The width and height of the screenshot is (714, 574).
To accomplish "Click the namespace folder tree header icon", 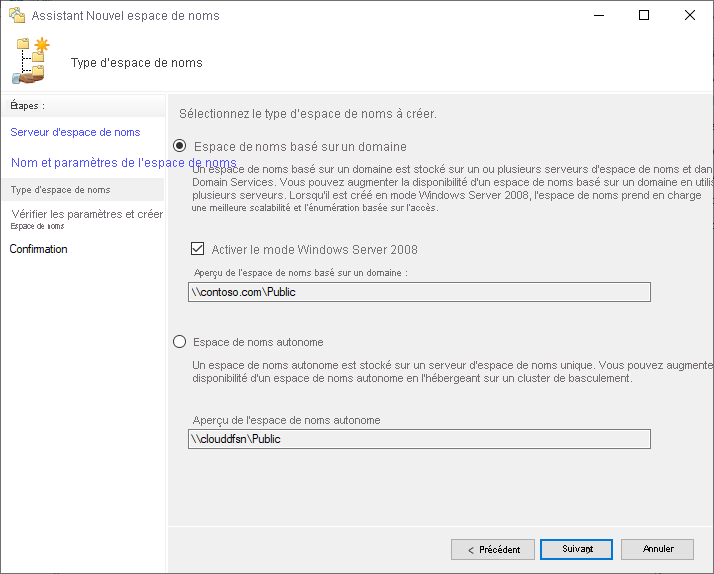I will tap(31, 60).
